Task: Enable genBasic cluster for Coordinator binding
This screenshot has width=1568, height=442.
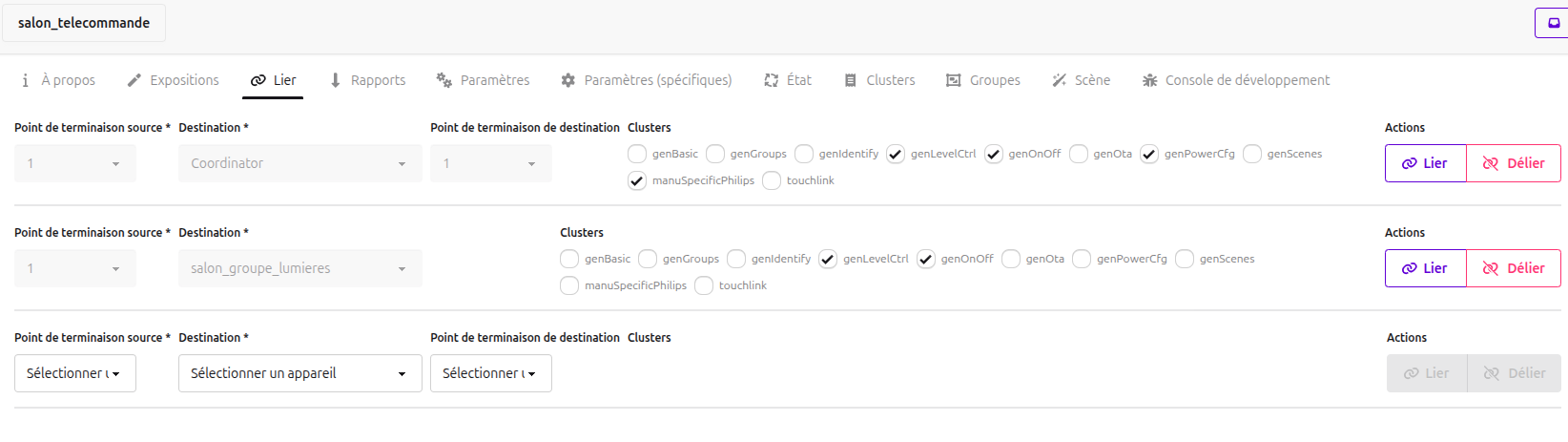Action: click(x=637, y=155)
